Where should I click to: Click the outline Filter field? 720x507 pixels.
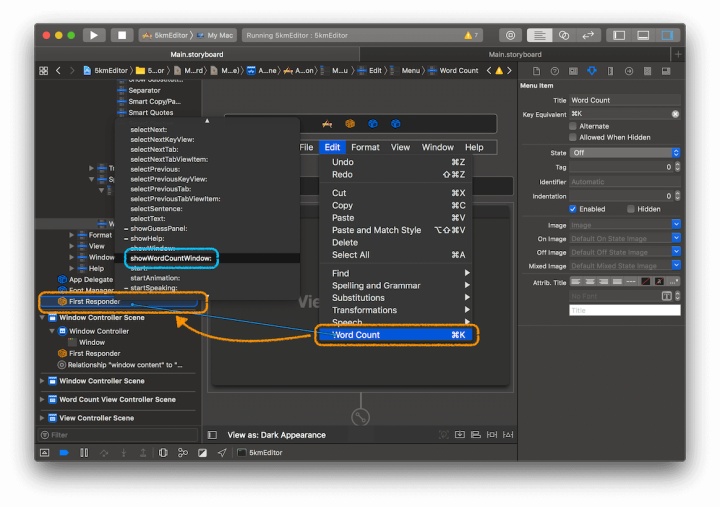[x=118, y=435]
